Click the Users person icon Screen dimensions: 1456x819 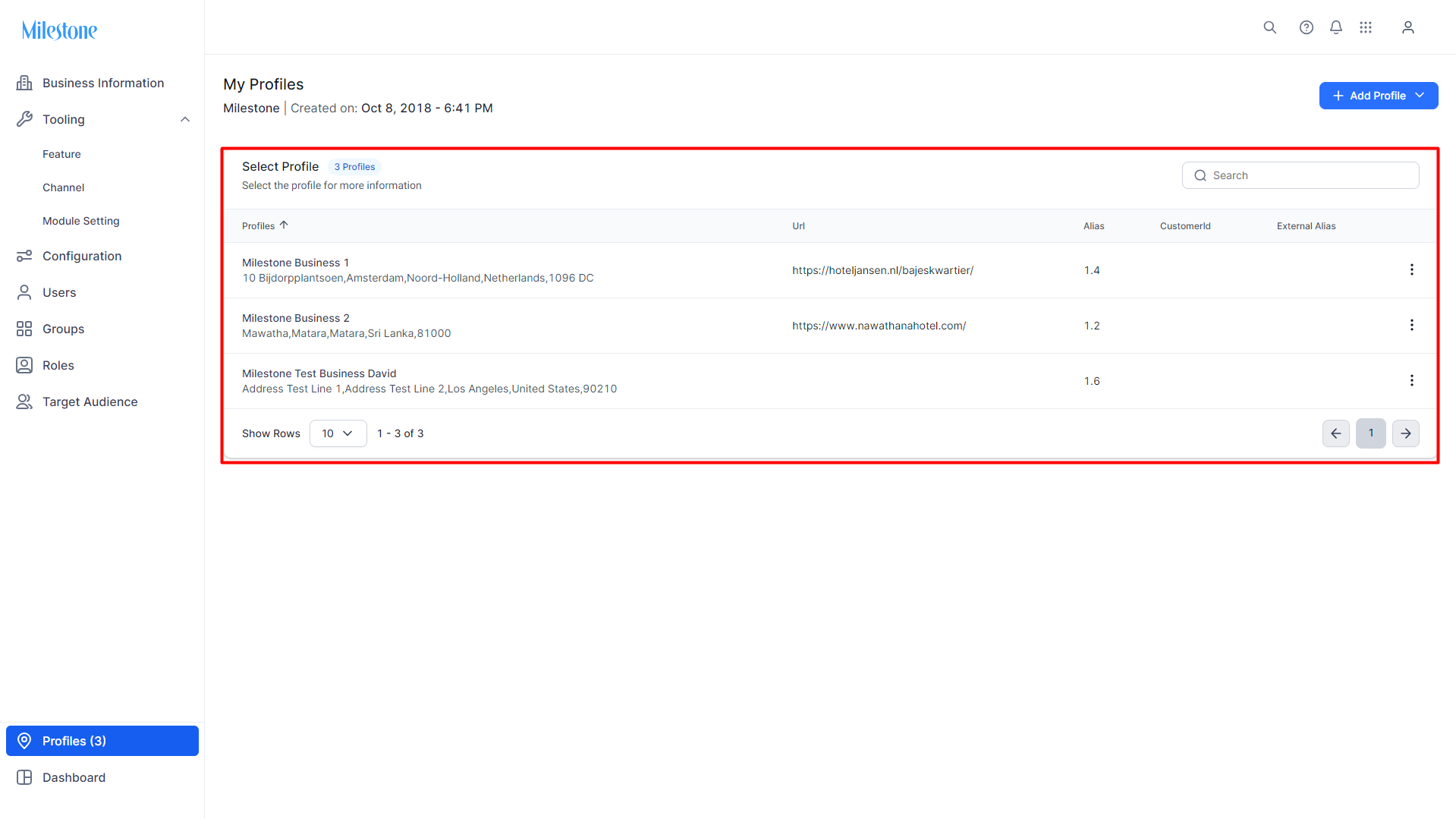point(24,292)
